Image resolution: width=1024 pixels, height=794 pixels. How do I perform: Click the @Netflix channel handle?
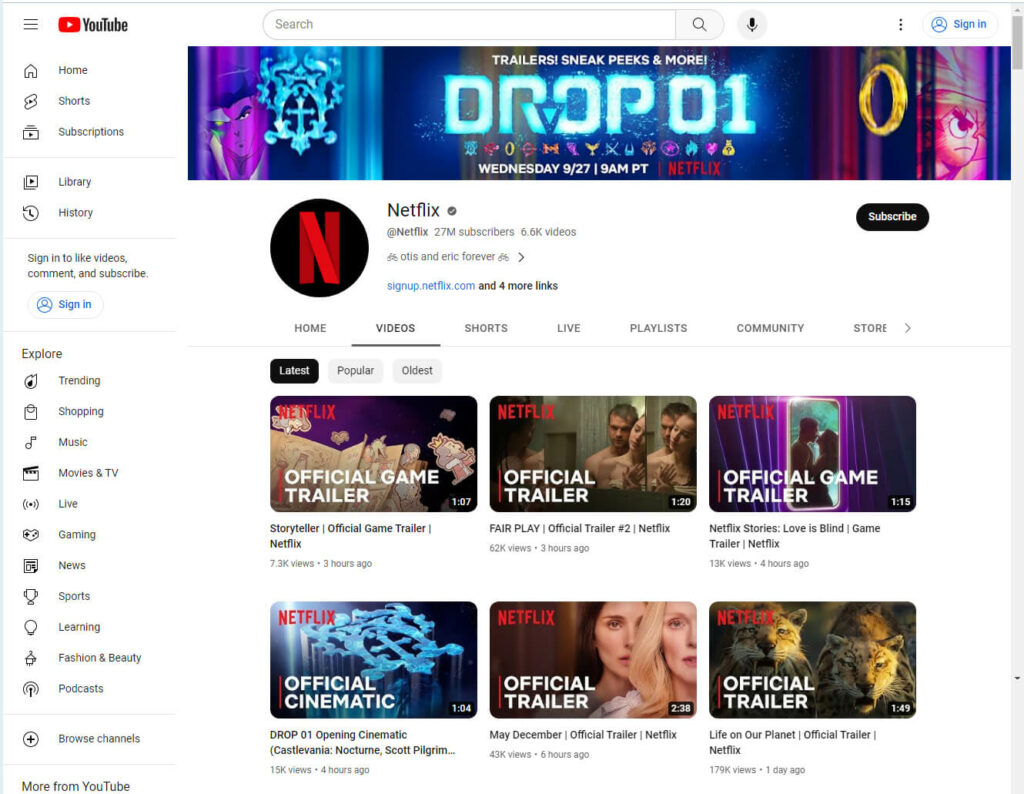point(408,232)
